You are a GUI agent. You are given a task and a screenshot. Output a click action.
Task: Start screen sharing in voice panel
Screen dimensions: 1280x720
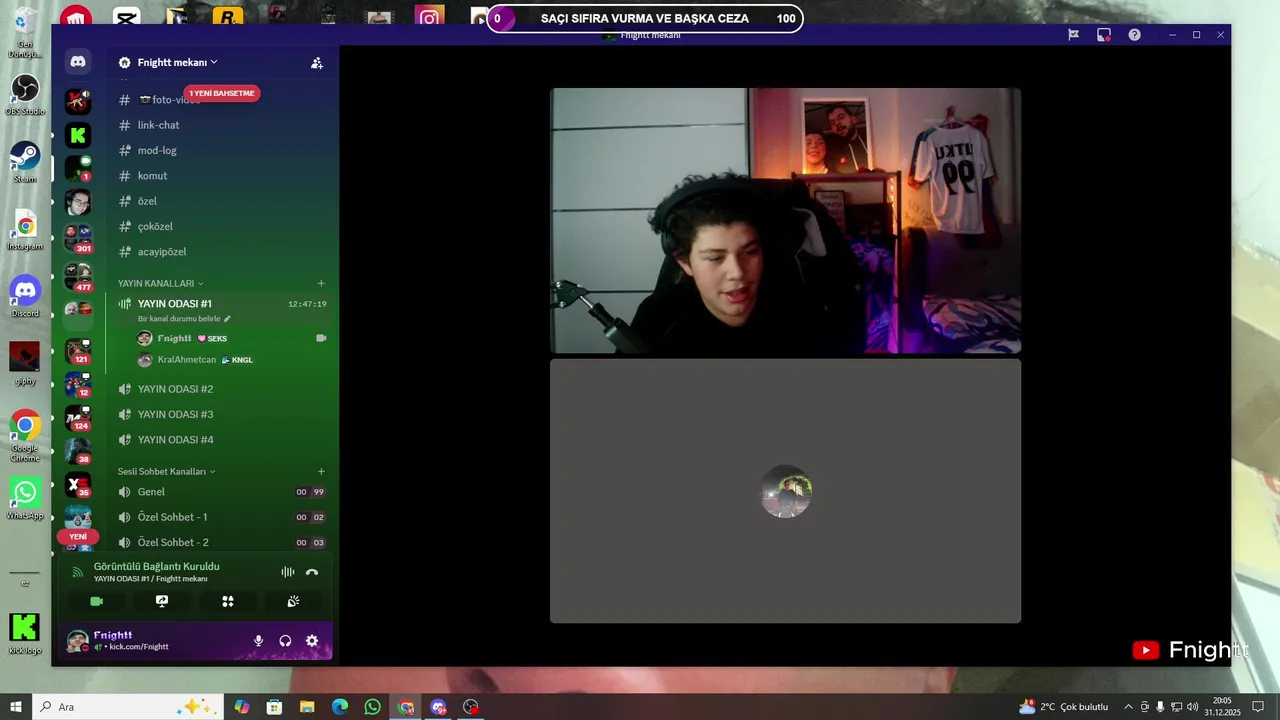(162, 601)
